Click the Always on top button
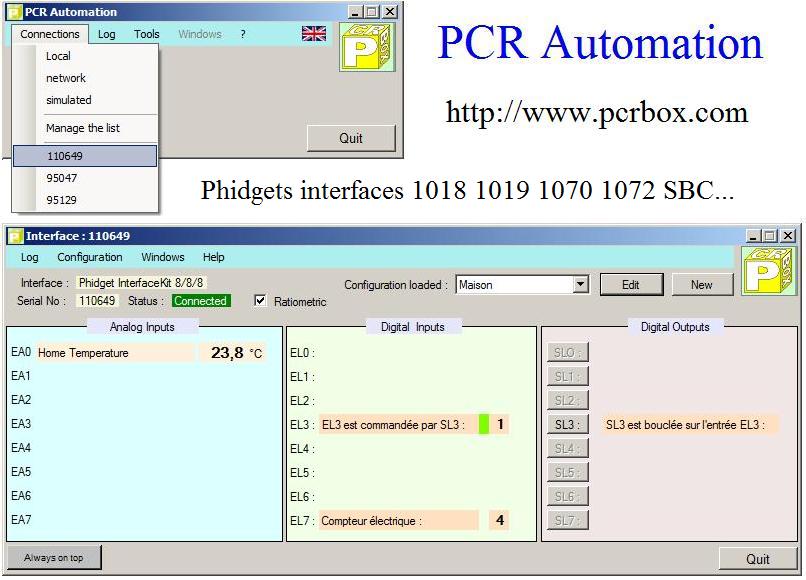 point(54,558)
